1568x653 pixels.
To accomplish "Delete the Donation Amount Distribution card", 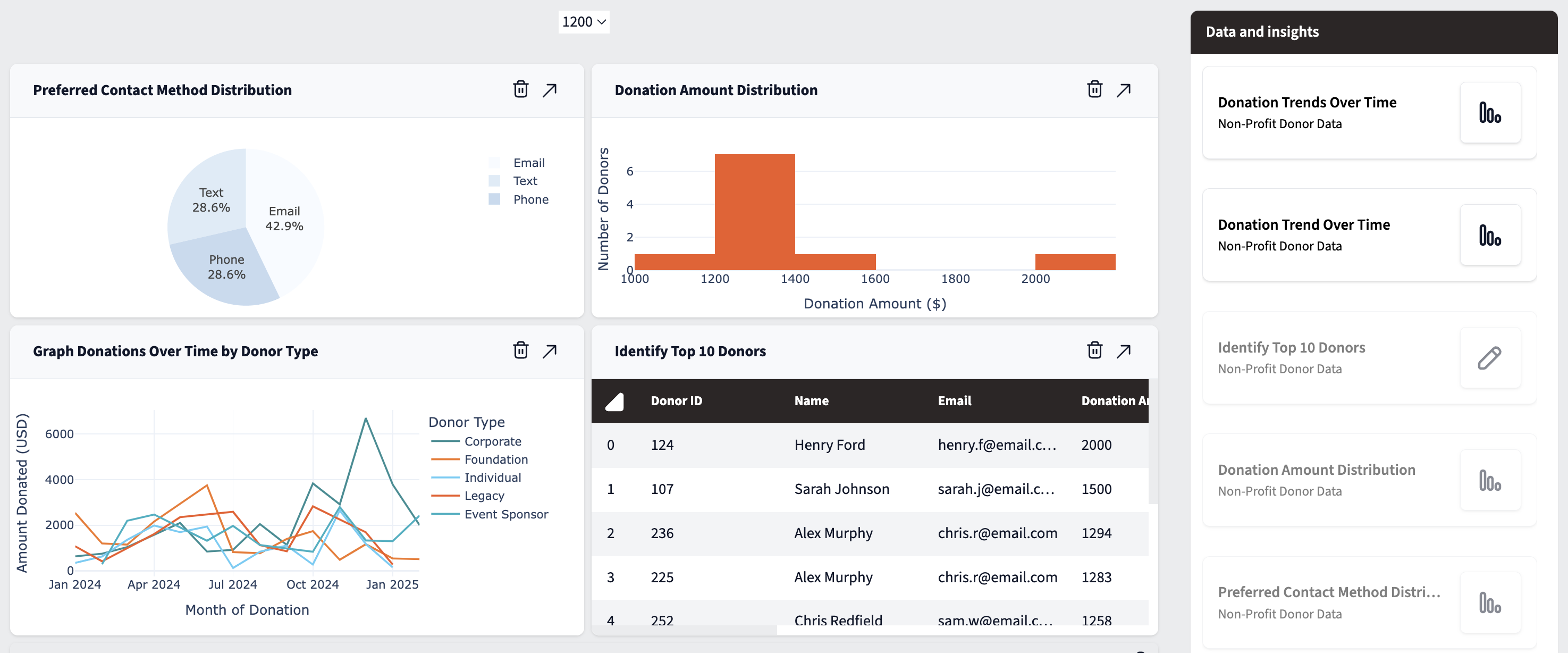I will pos(1094,89).
